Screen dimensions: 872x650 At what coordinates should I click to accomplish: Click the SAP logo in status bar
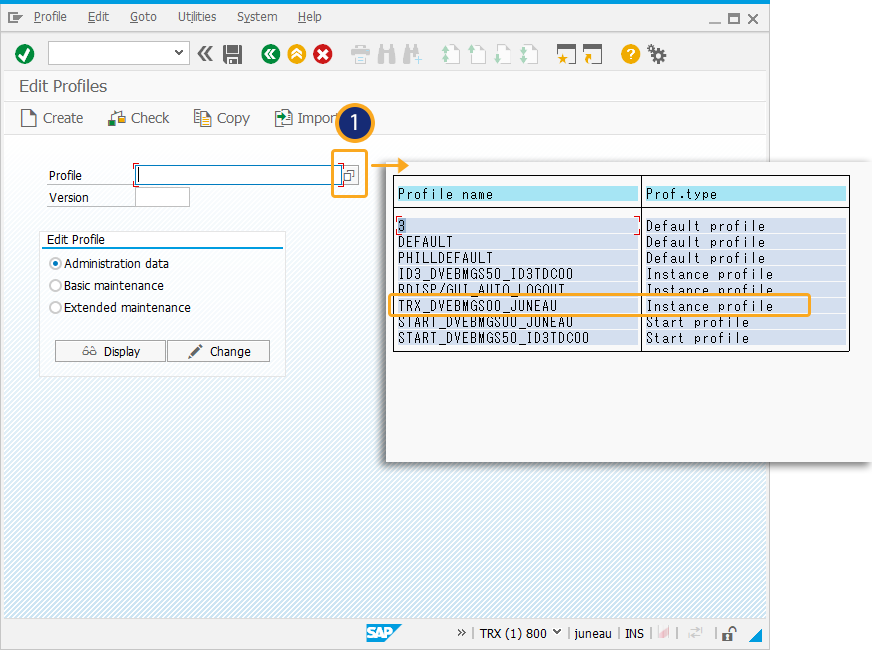383,633
